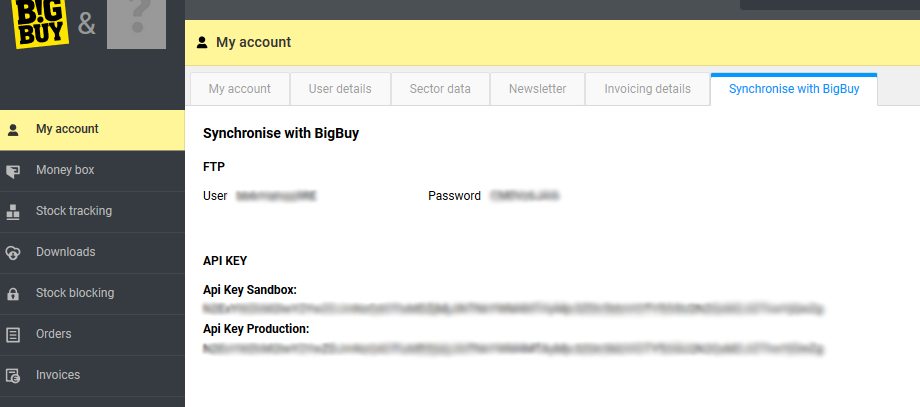Click the Downloads cloud icon
Screen dimensions: 920x407
point(13,253)
